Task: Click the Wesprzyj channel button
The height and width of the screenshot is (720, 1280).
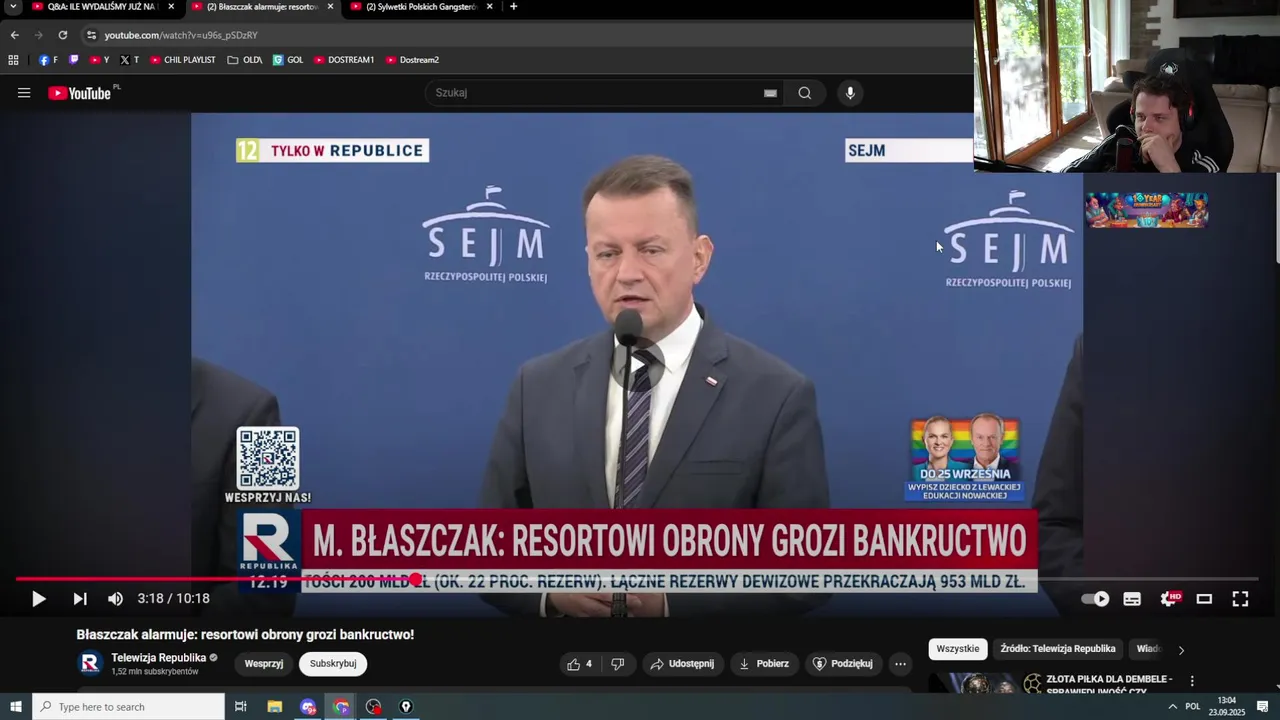Action: coord(264,664)
